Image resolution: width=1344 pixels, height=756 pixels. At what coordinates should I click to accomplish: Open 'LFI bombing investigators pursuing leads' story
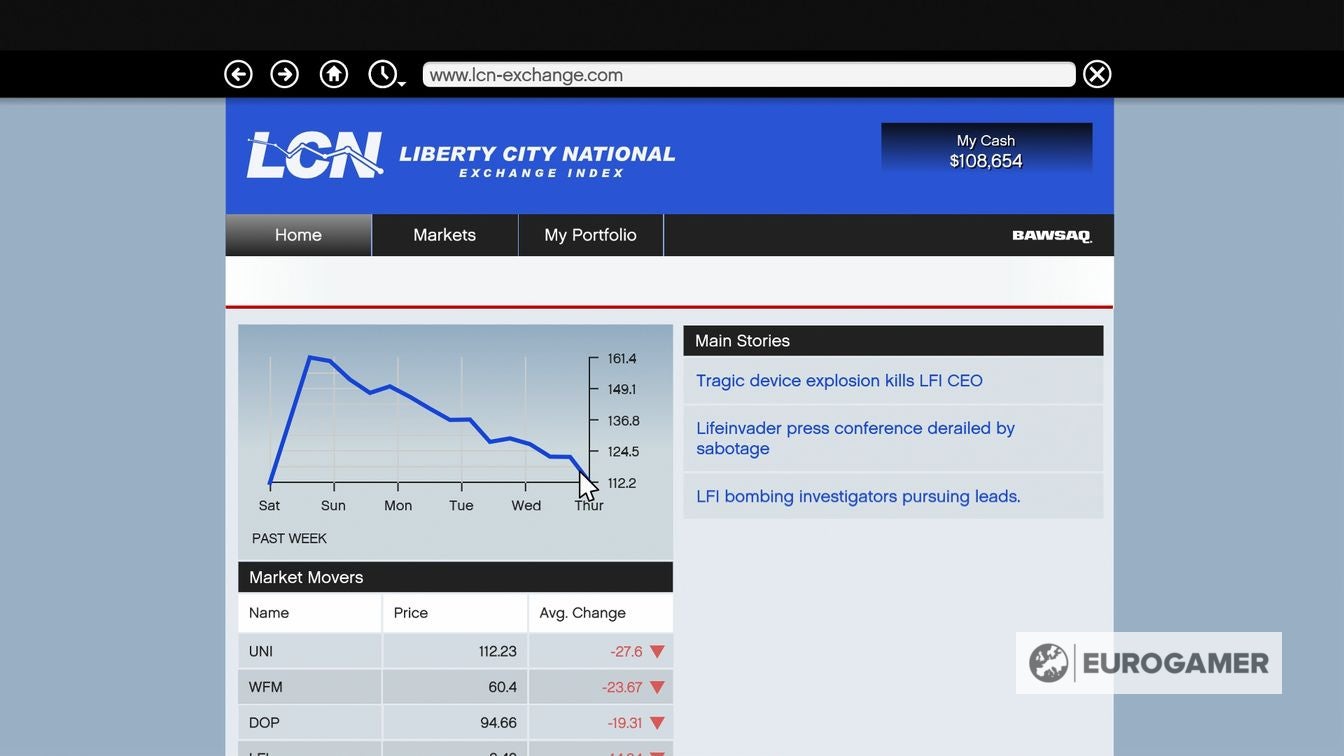858,497
